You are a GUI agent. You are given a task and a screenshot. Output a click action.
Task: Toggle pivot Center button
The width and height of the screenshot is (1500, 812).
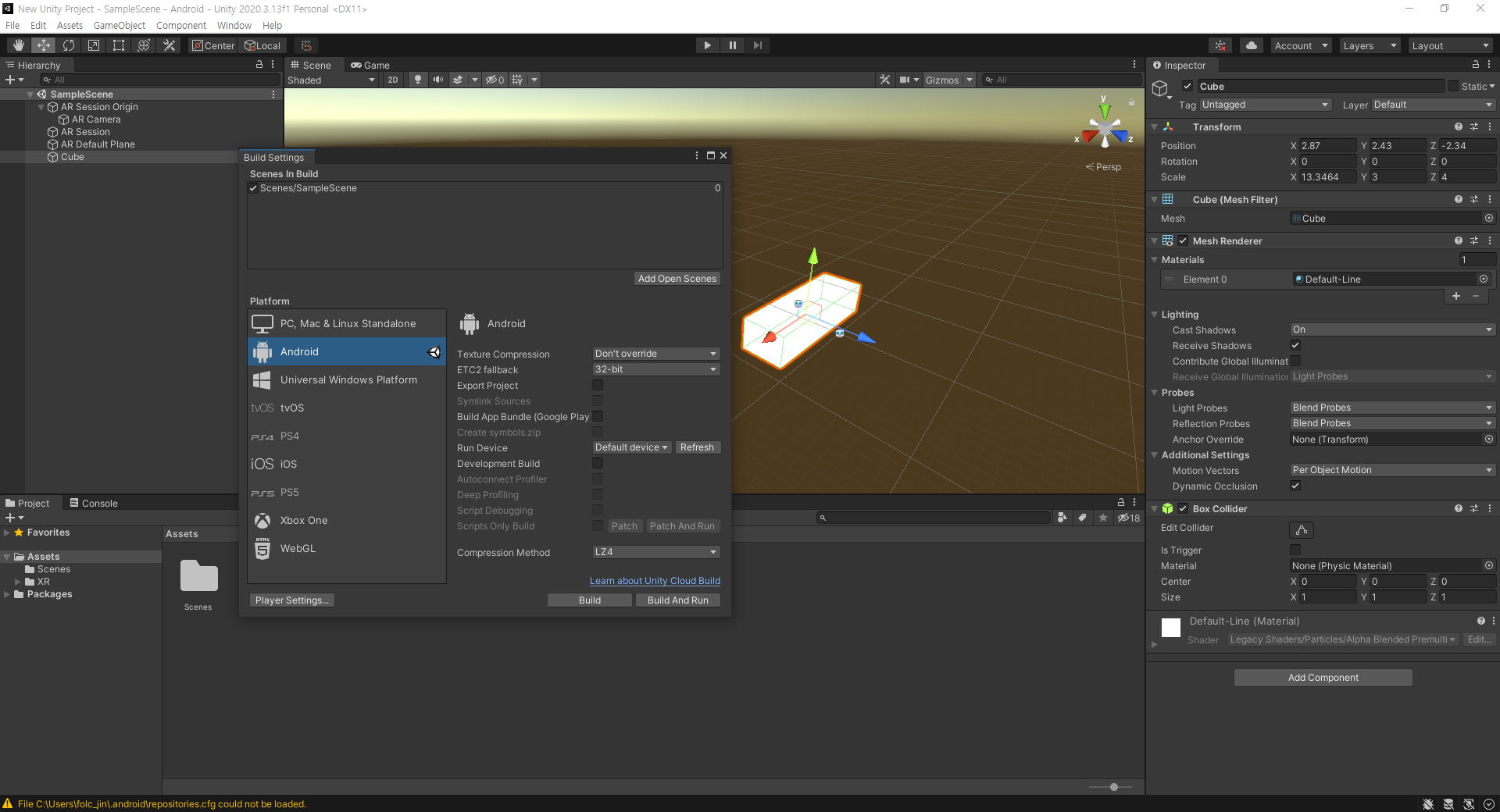213,45
